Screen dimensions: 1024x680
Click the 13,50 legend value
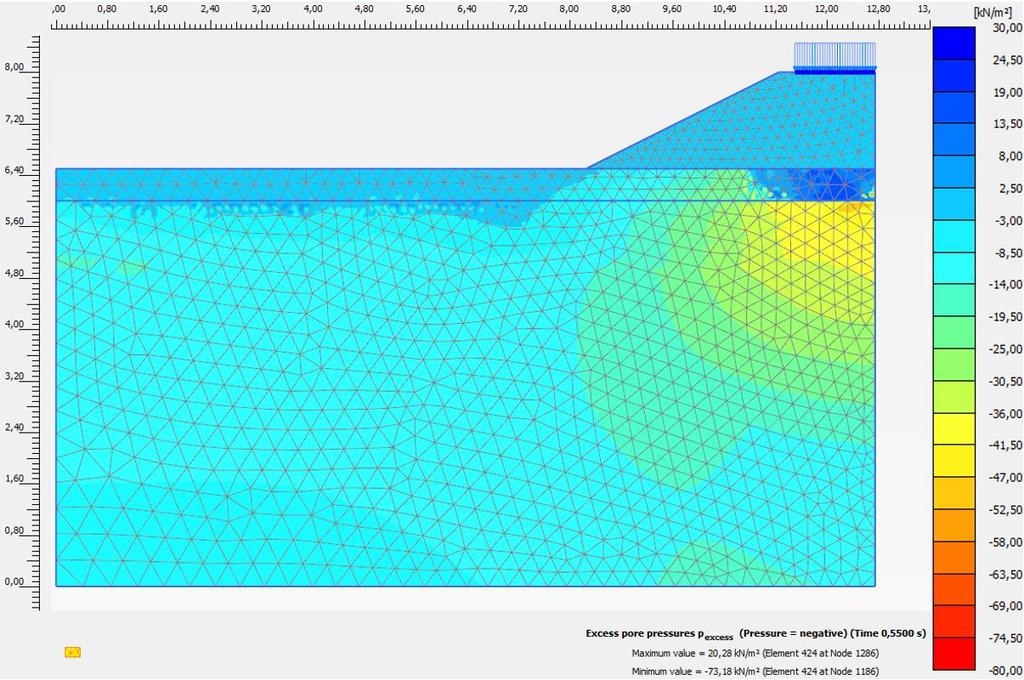tap(1007, 123)
